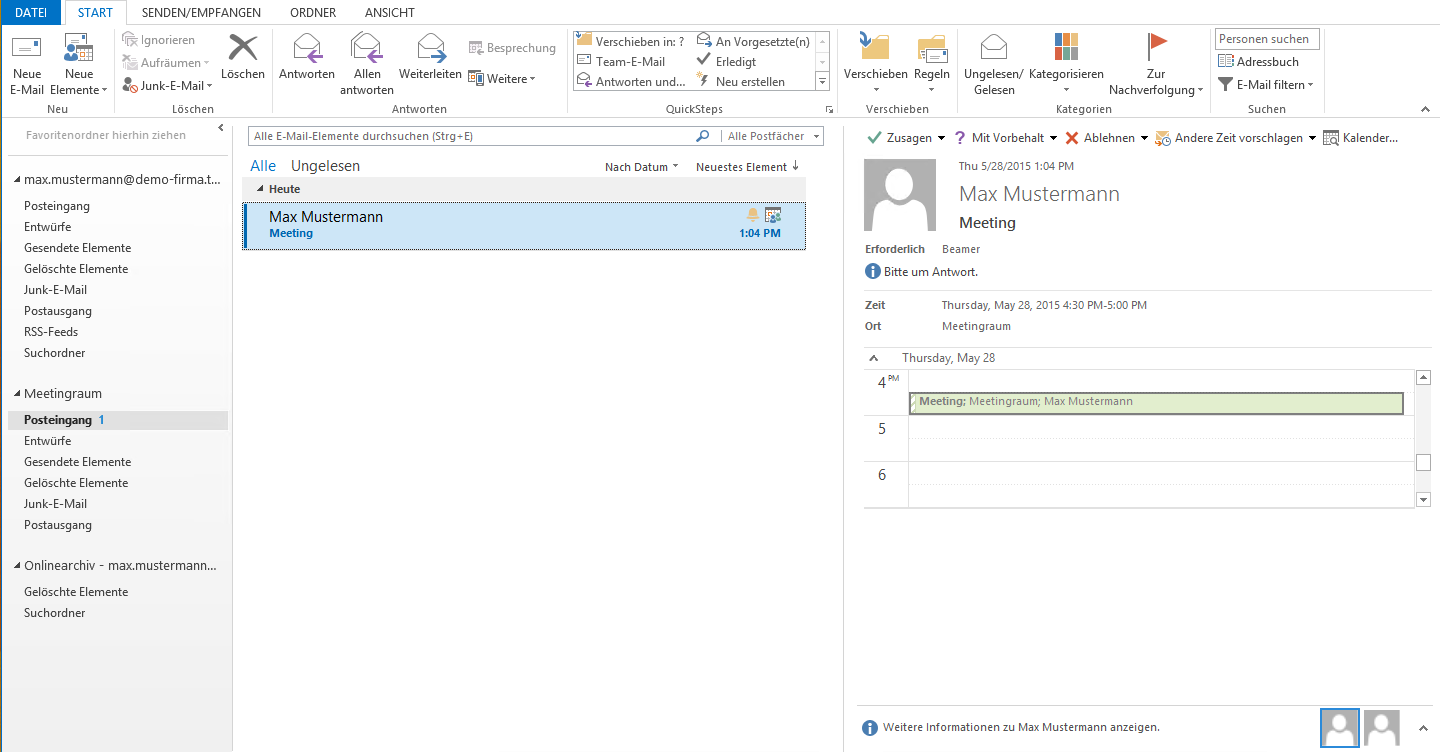Collapse the Thursday, May 28 calendar preview

pyautogui.click(x=874, y=358)
